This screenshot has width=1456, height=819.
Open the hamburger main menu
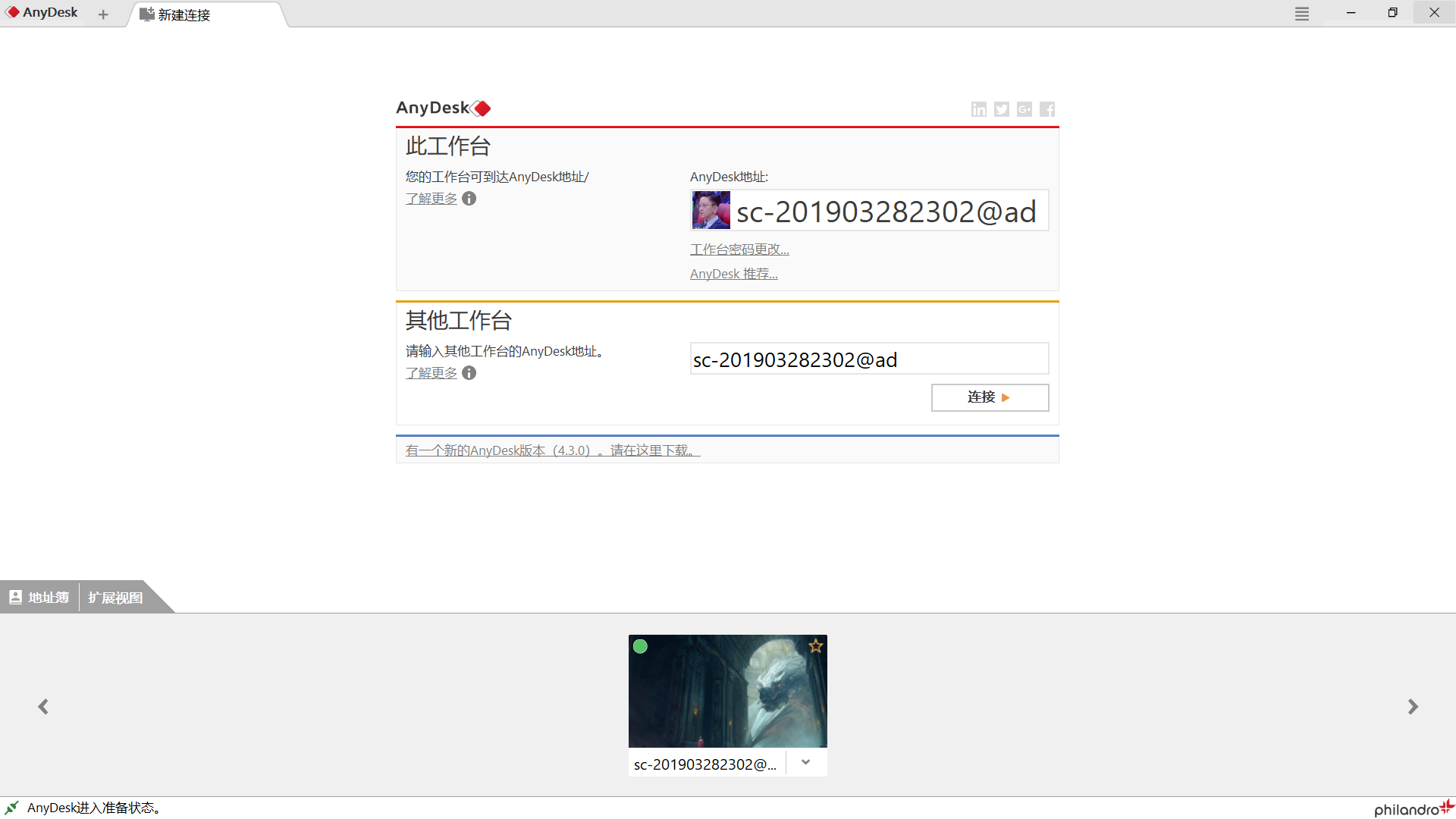pos(1302,14)
